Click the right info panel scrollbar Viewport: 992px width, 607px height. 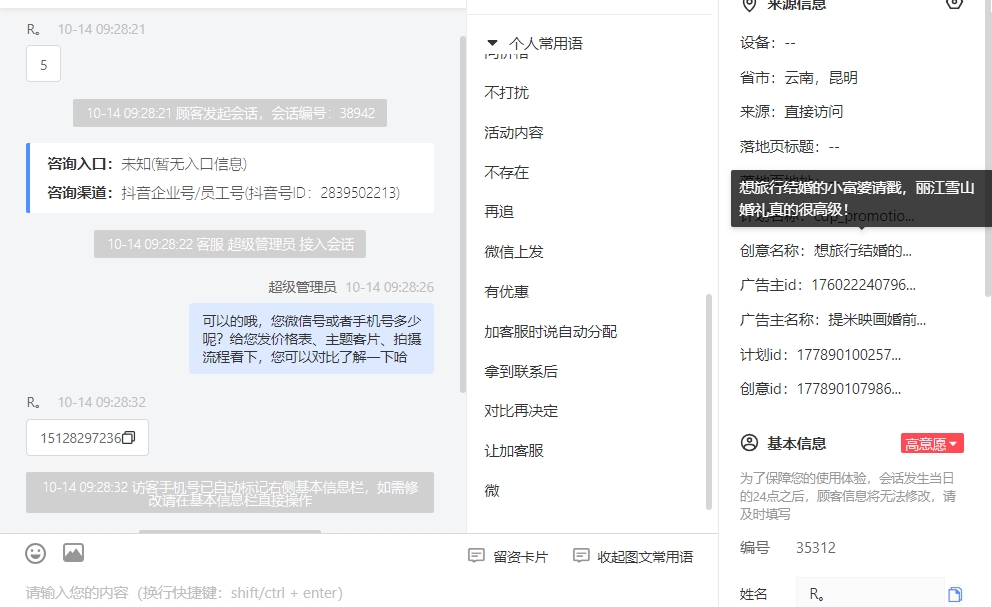988,149
